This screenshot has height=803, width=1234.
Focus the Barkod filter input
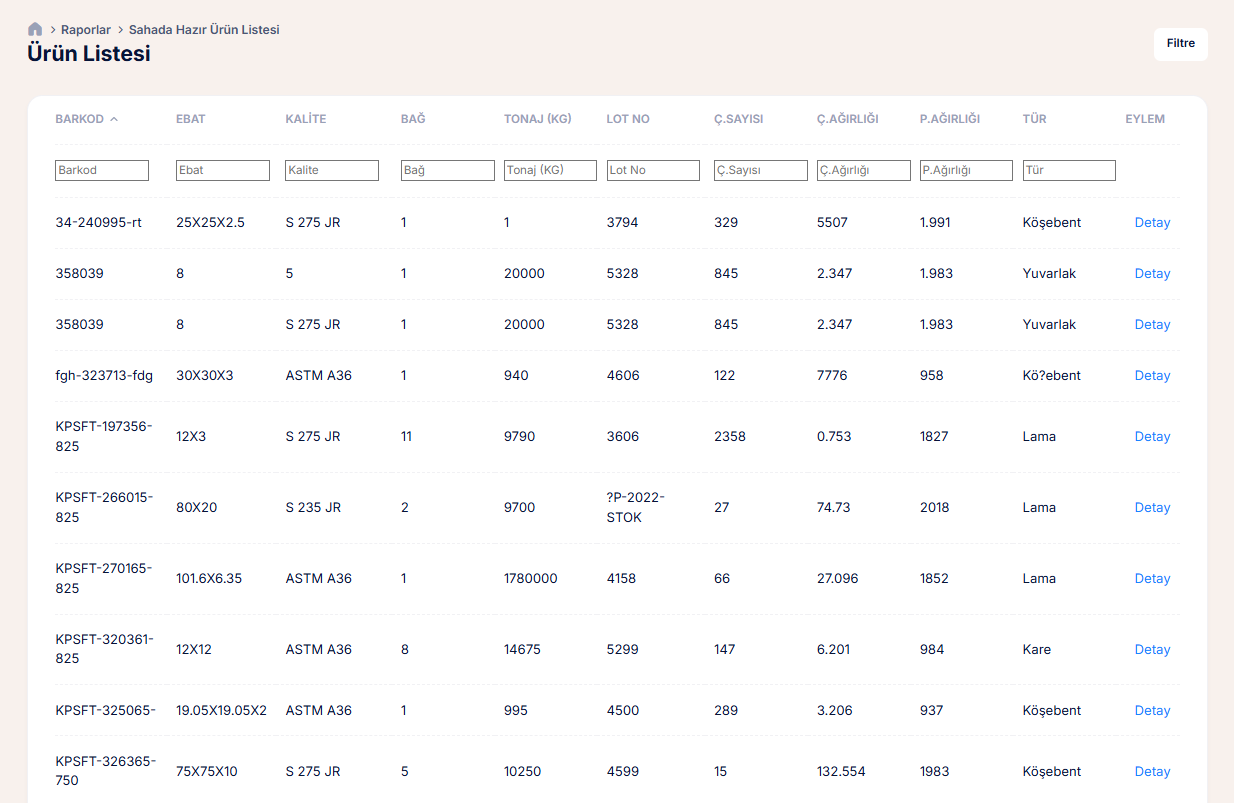(x=102, y=170)
